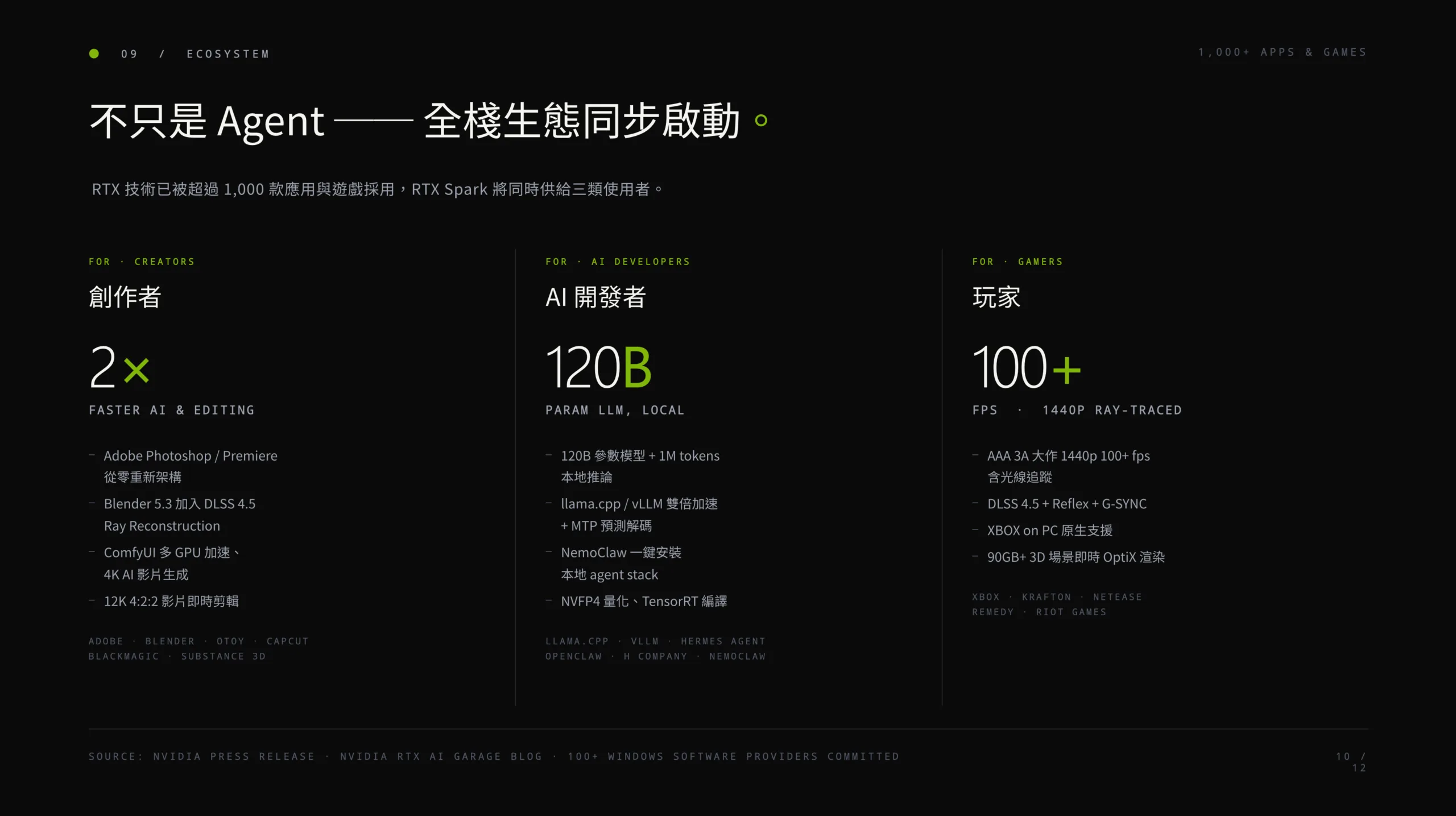Click the large '120B' figure
The image size is (1456, 816).
598,367
